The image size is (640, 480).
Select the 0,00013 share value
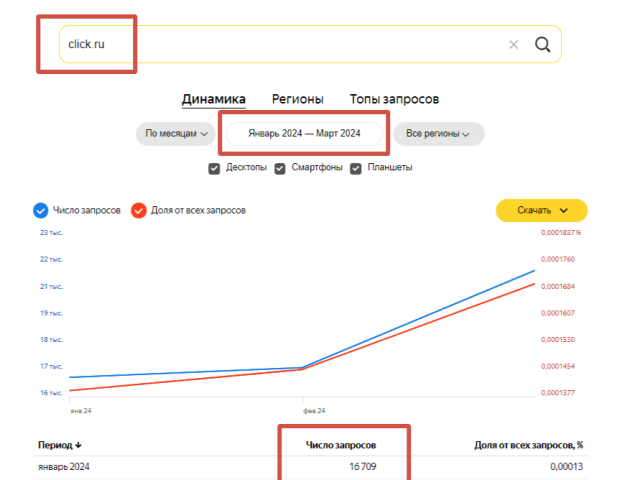pos(567,467)
